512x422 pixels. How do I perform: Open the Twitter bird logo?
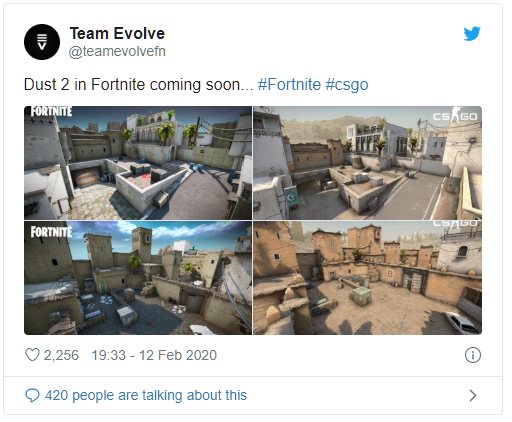[472, 34]
